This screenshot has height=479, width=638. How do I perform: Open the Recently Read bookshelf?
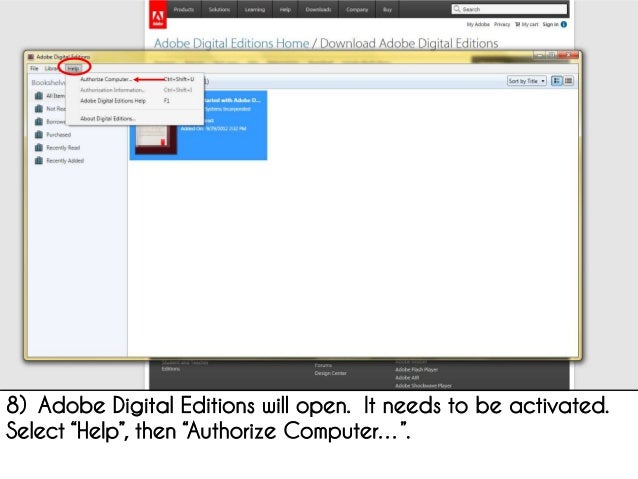click(63, 148)
